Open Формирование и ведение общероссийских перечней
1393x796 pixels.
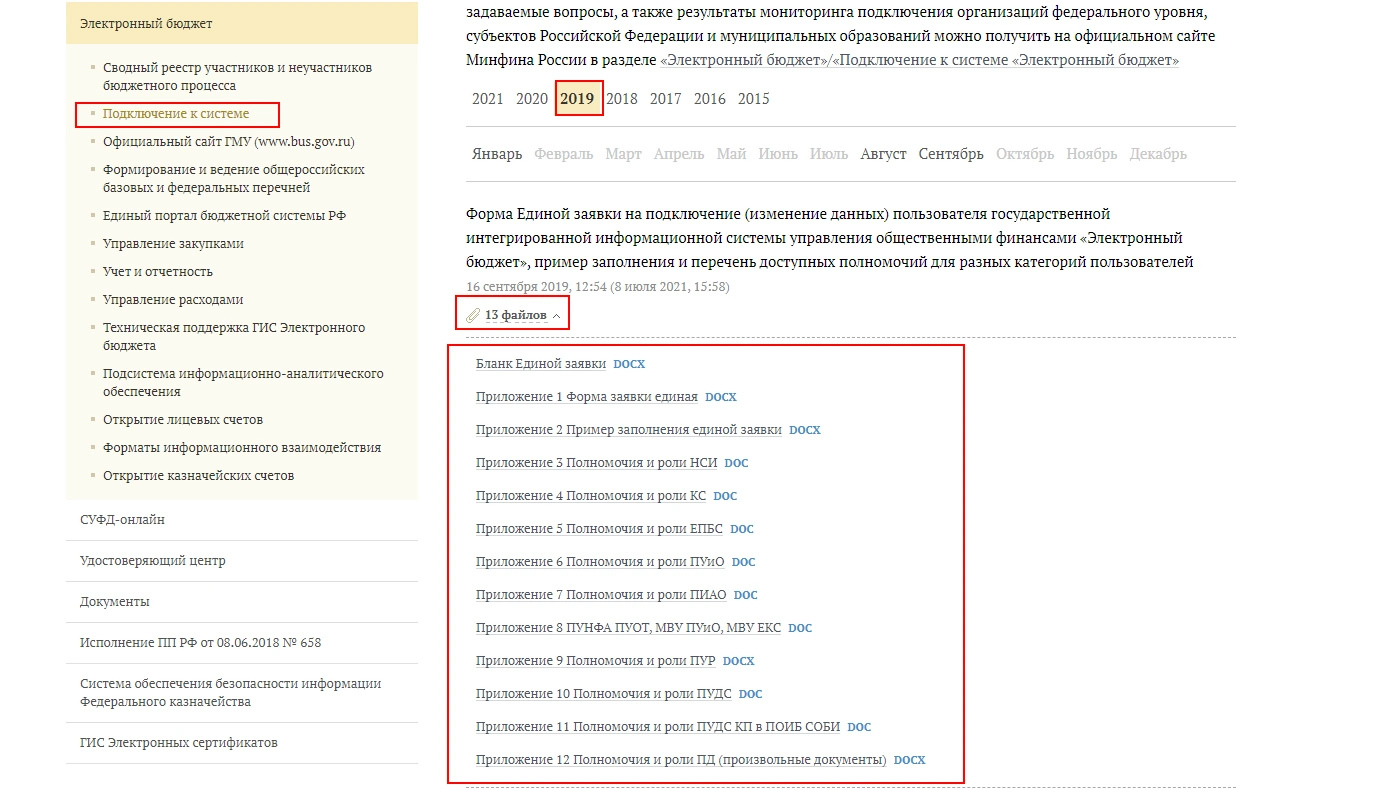[234, 179]
